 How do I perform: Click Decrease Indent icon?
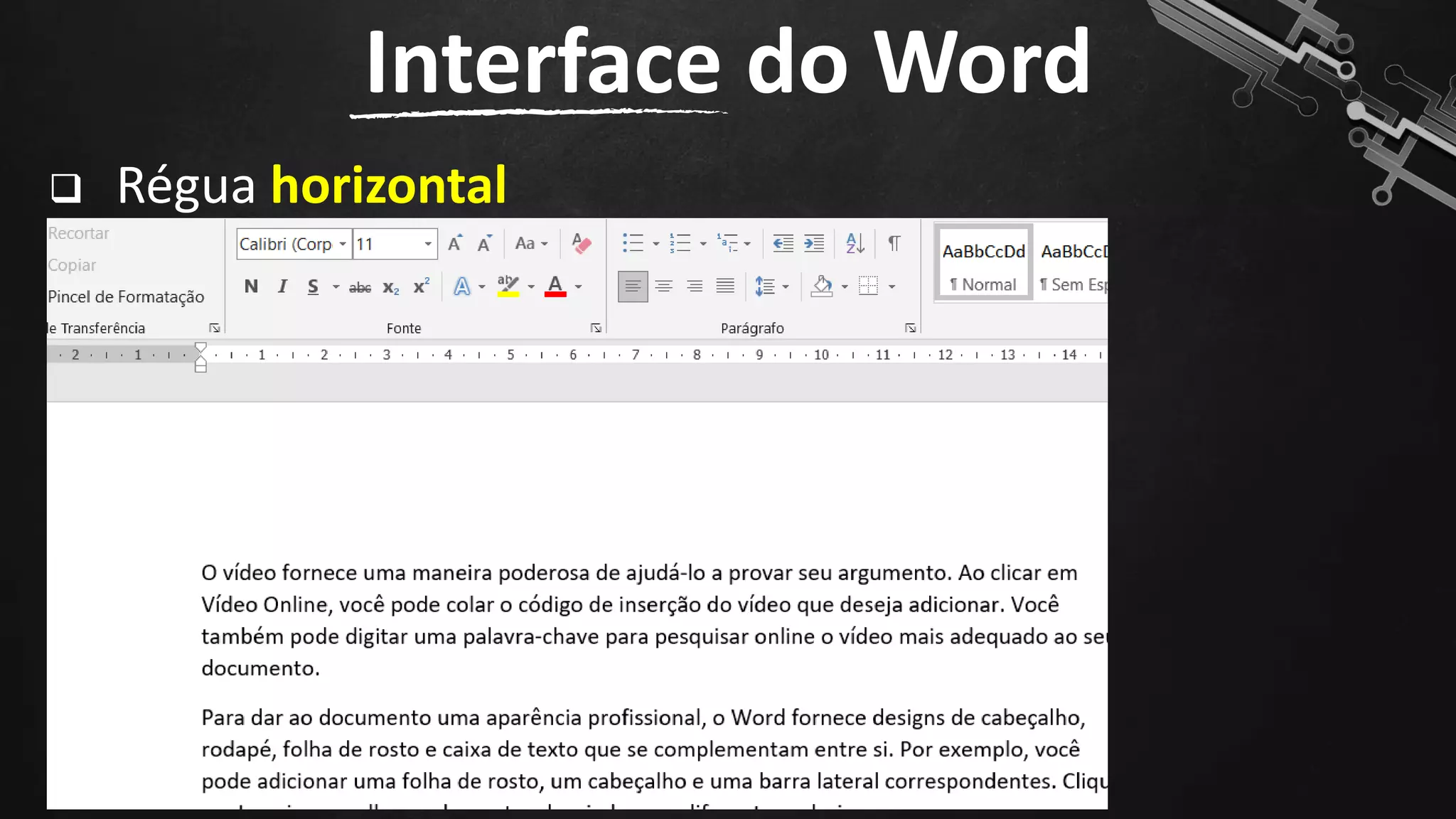tap(783, 244)
